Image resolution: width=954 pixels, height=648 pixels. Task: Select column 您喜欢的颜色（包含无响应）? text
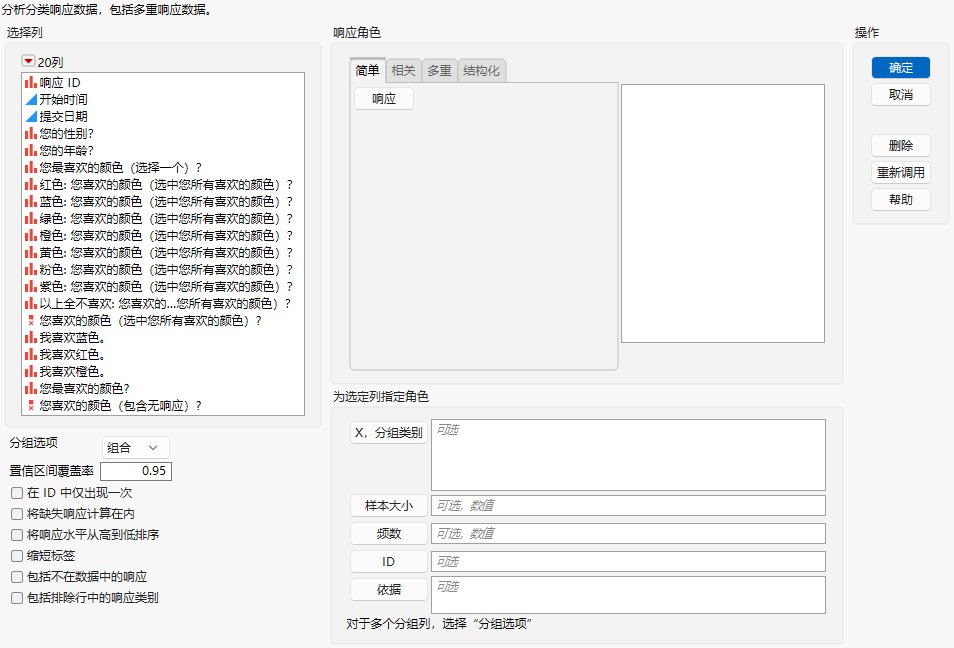tap(120, 406)
